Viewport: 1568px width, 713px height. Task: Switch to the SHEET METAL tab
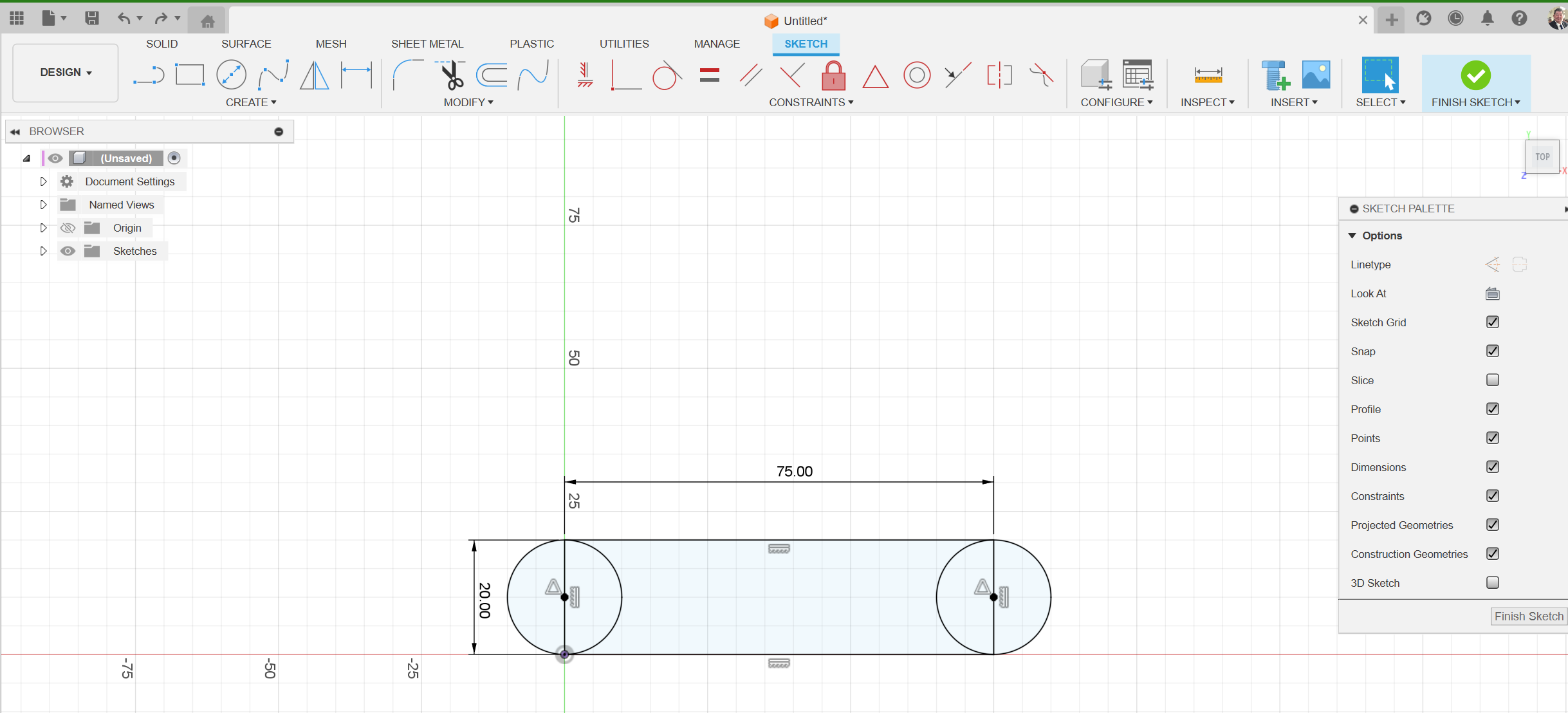[x=428, y=43]
